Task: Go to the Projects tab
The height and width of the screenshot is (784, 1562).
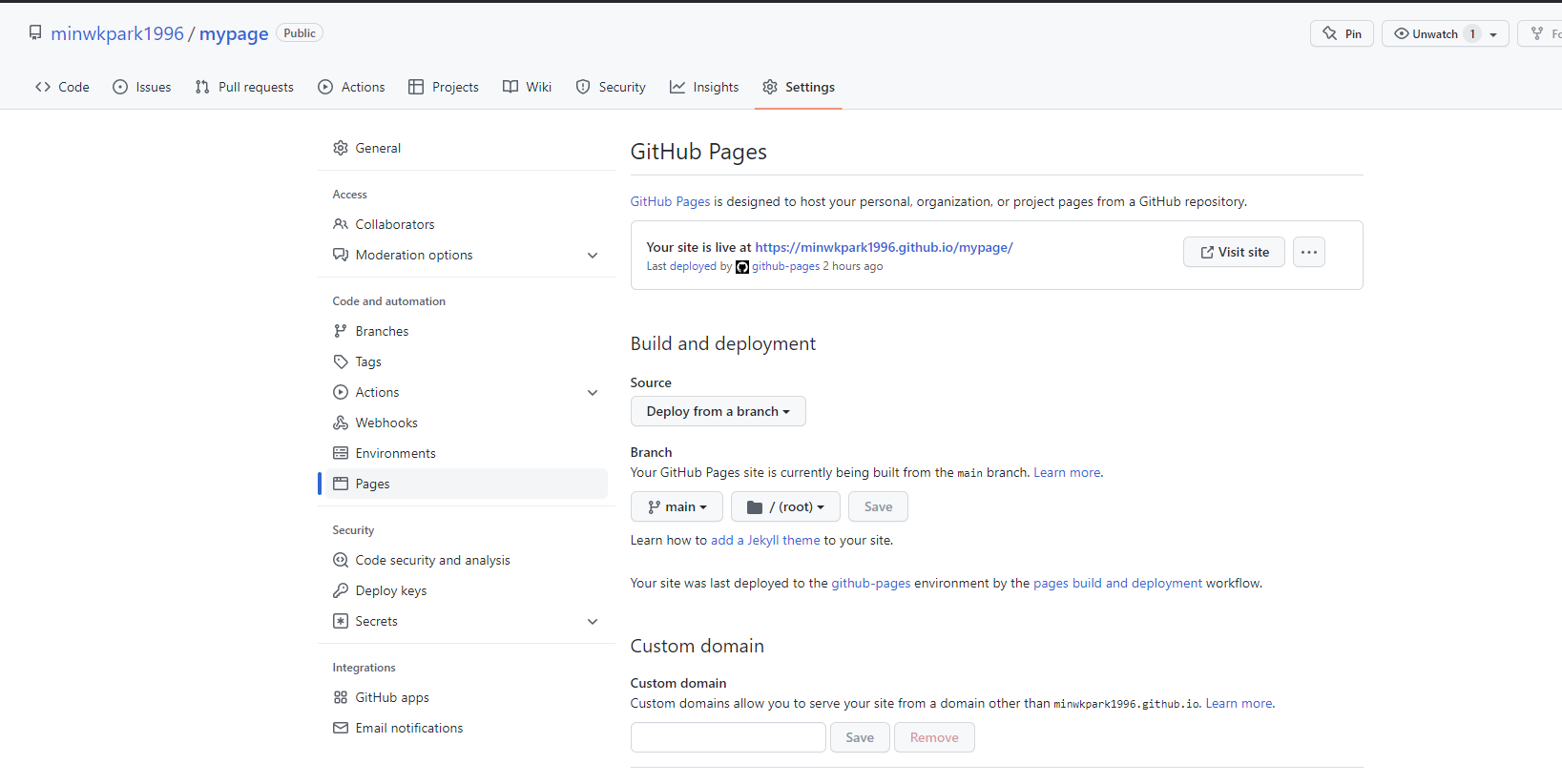Action: [x=444, y=87]
